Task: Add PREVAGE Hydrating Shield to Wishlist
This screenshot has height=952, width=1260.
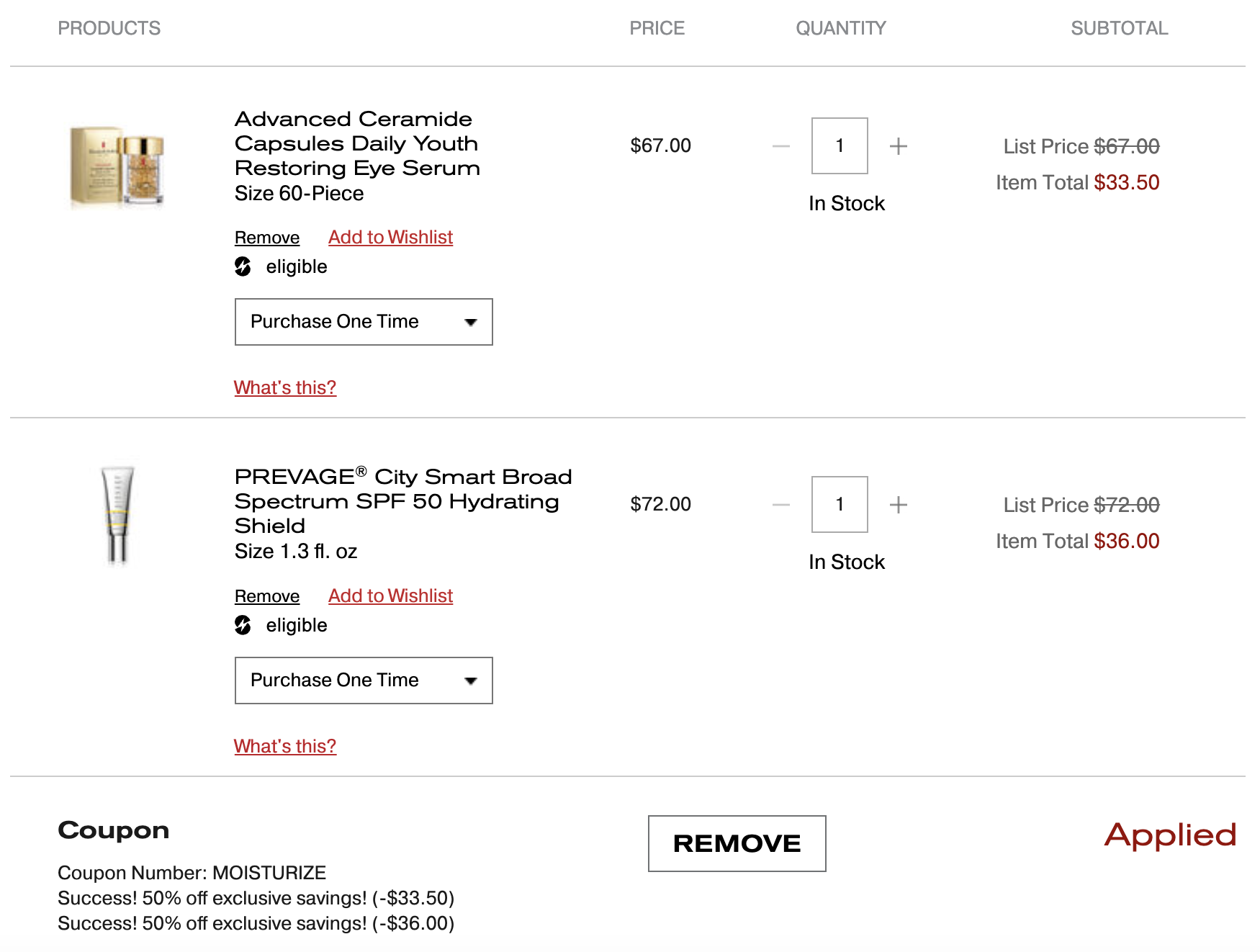Action: coord(390,596)
